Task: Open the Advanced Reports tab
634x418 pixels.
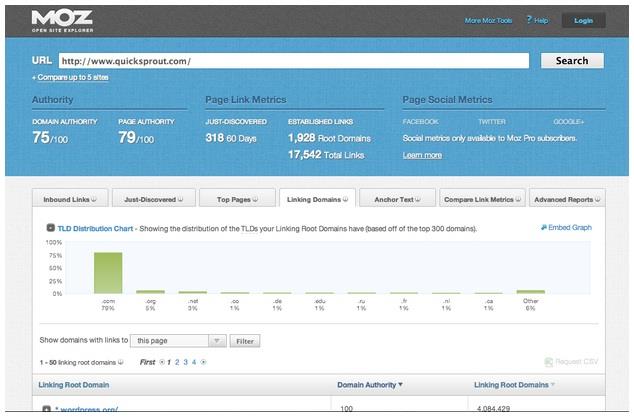Action: (x=567, y=199)
